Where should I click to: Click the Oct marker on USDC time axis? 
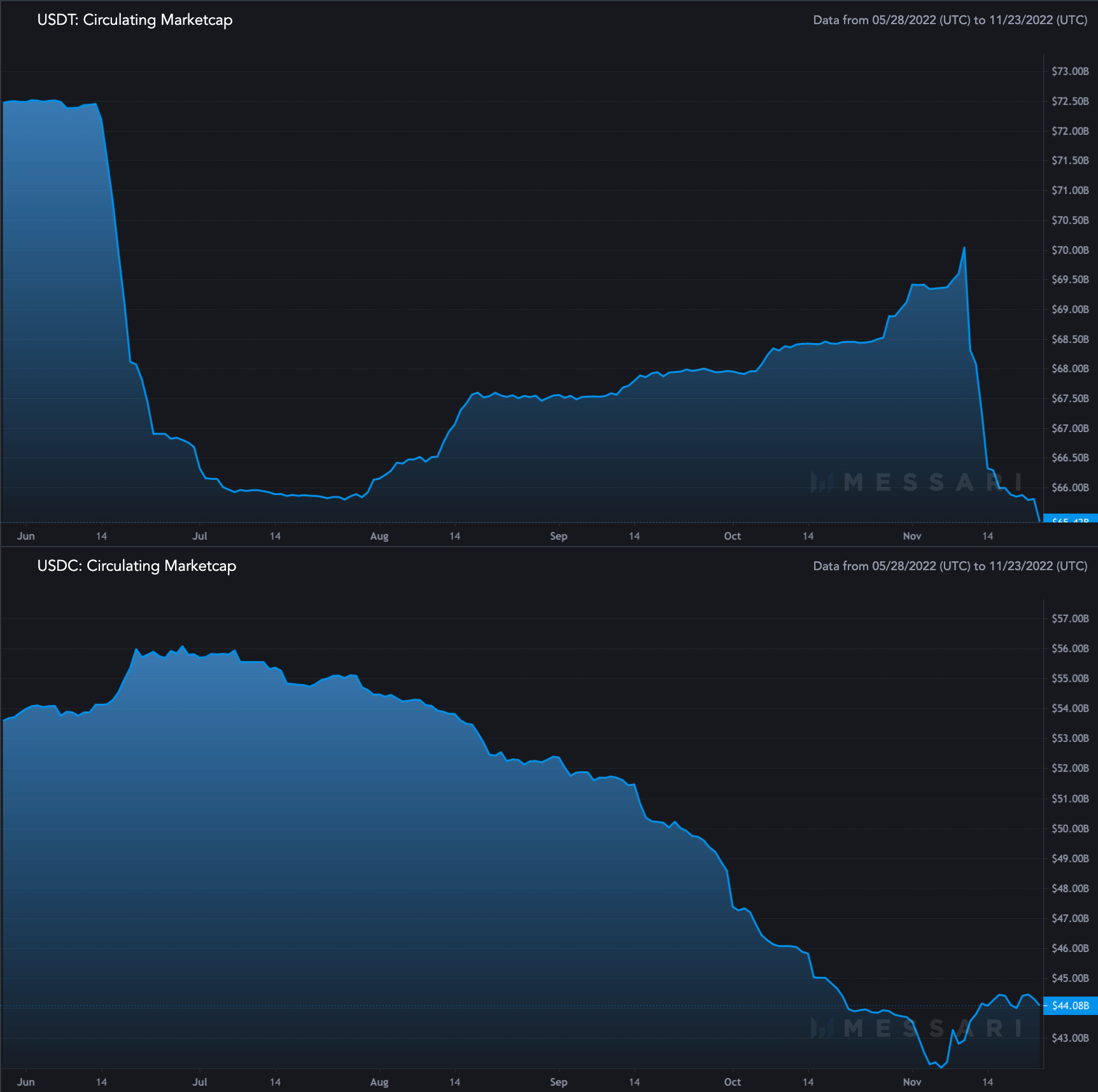click(732, 1082)
